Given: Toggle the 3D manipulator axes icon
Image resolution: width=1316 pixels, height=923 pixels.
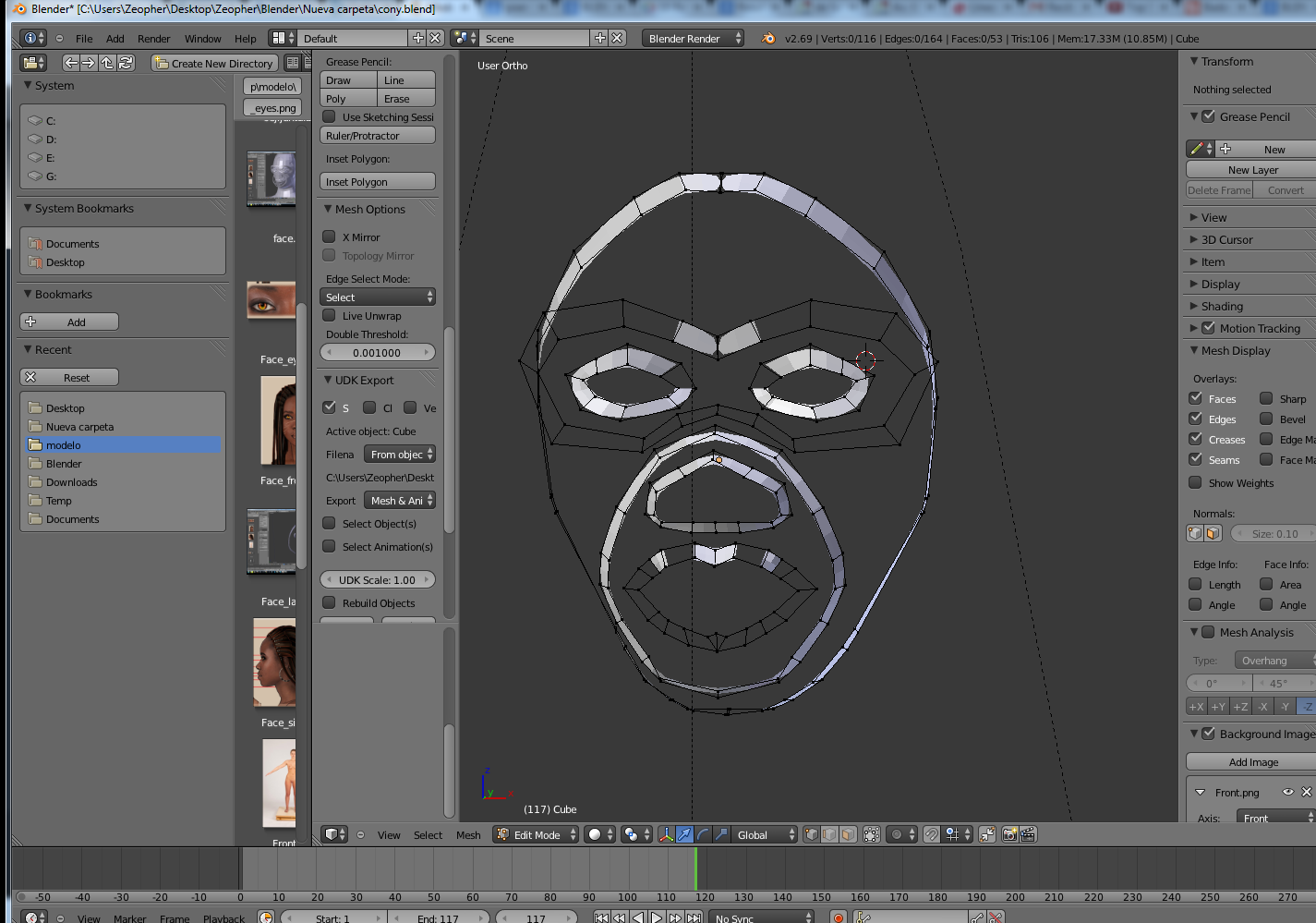Looking at the screenshot, I should pyautogui.click(x=666, y=834).
